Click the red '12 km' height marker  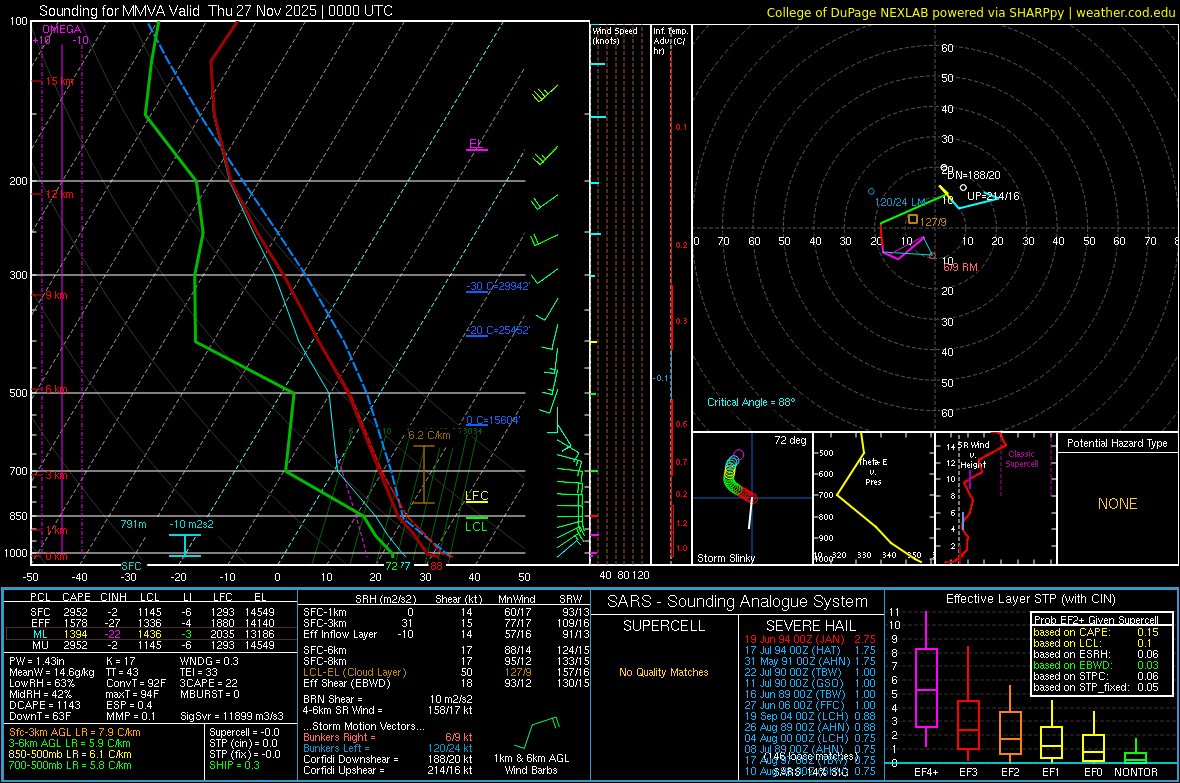[59, 194]
